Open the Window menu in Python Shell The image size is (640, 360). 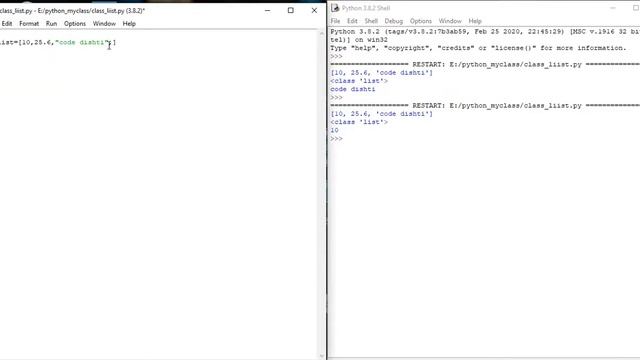pyautogui.click(x=450, y=21)
